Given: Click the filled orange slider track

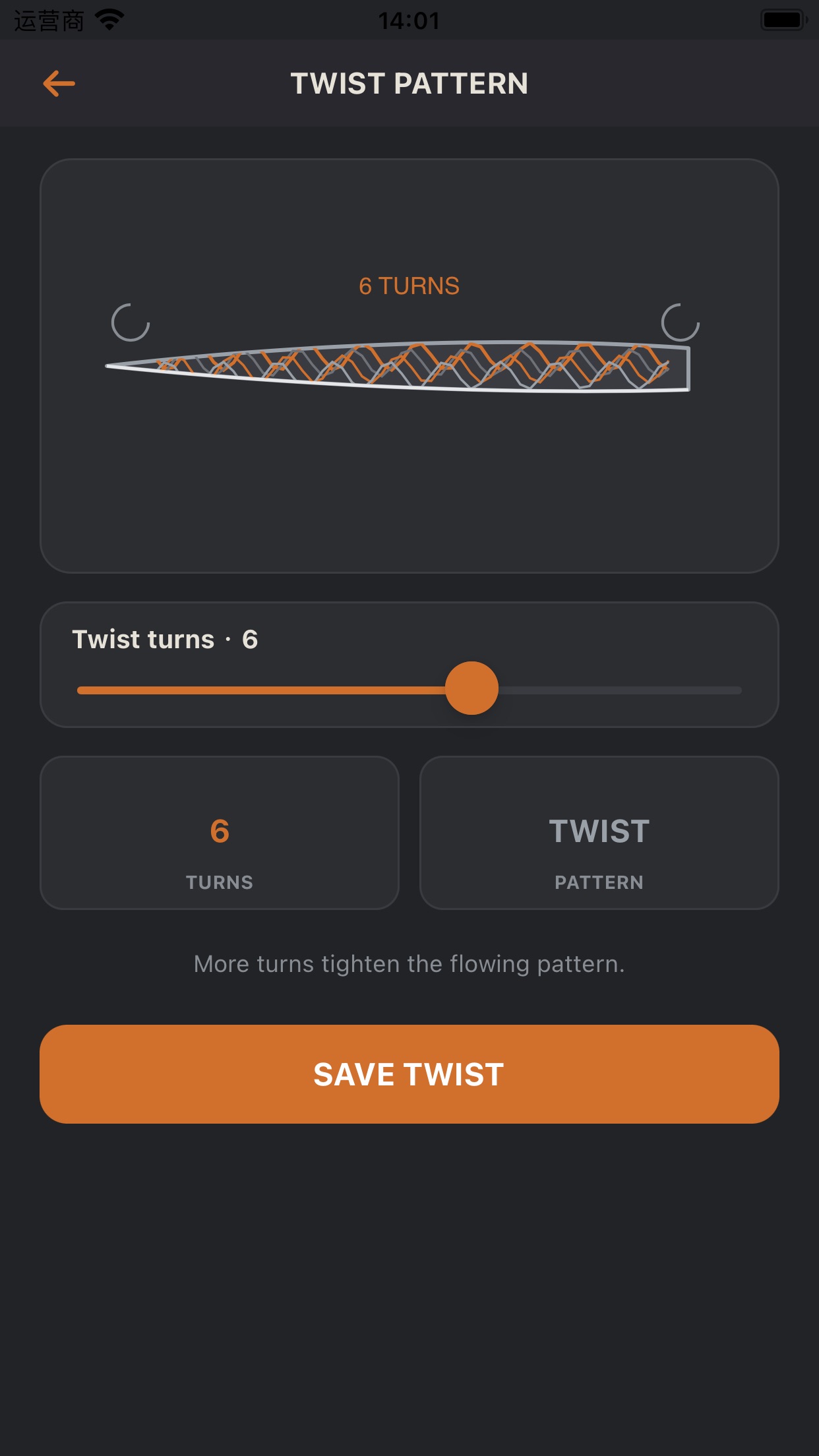Looking at the screenshot, I should (261, 690).
